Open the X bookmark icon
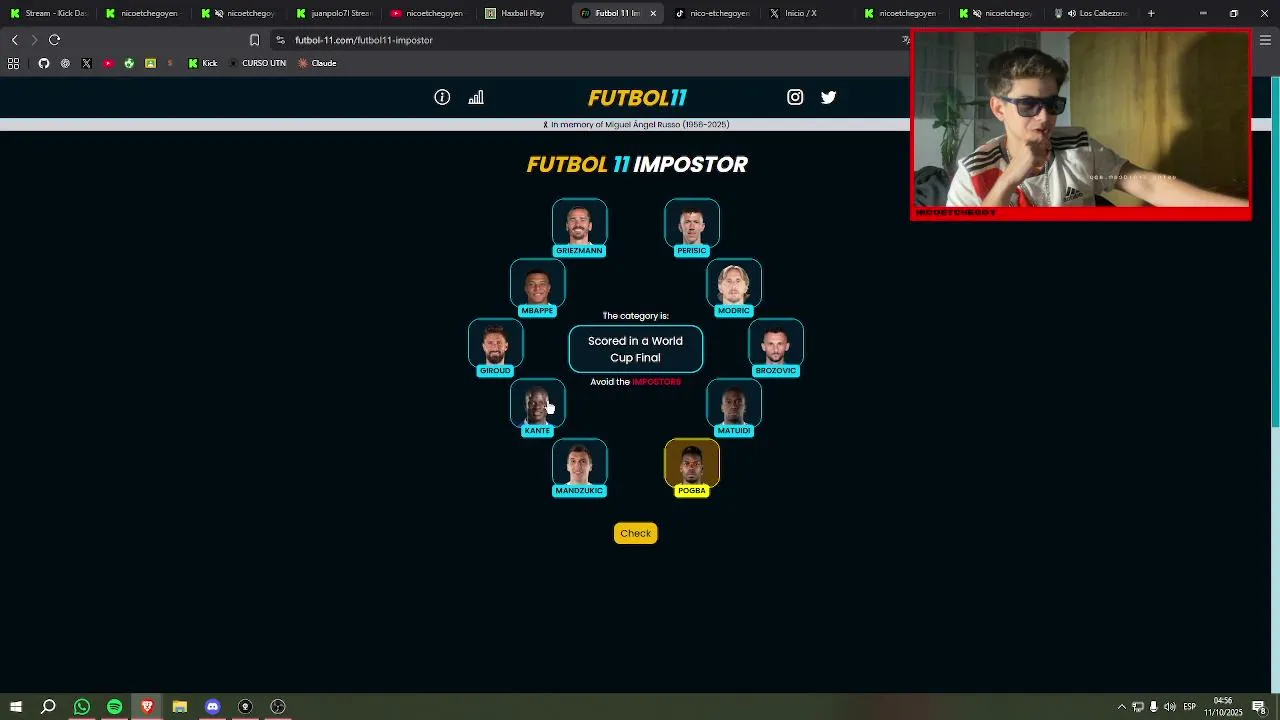 86,63
